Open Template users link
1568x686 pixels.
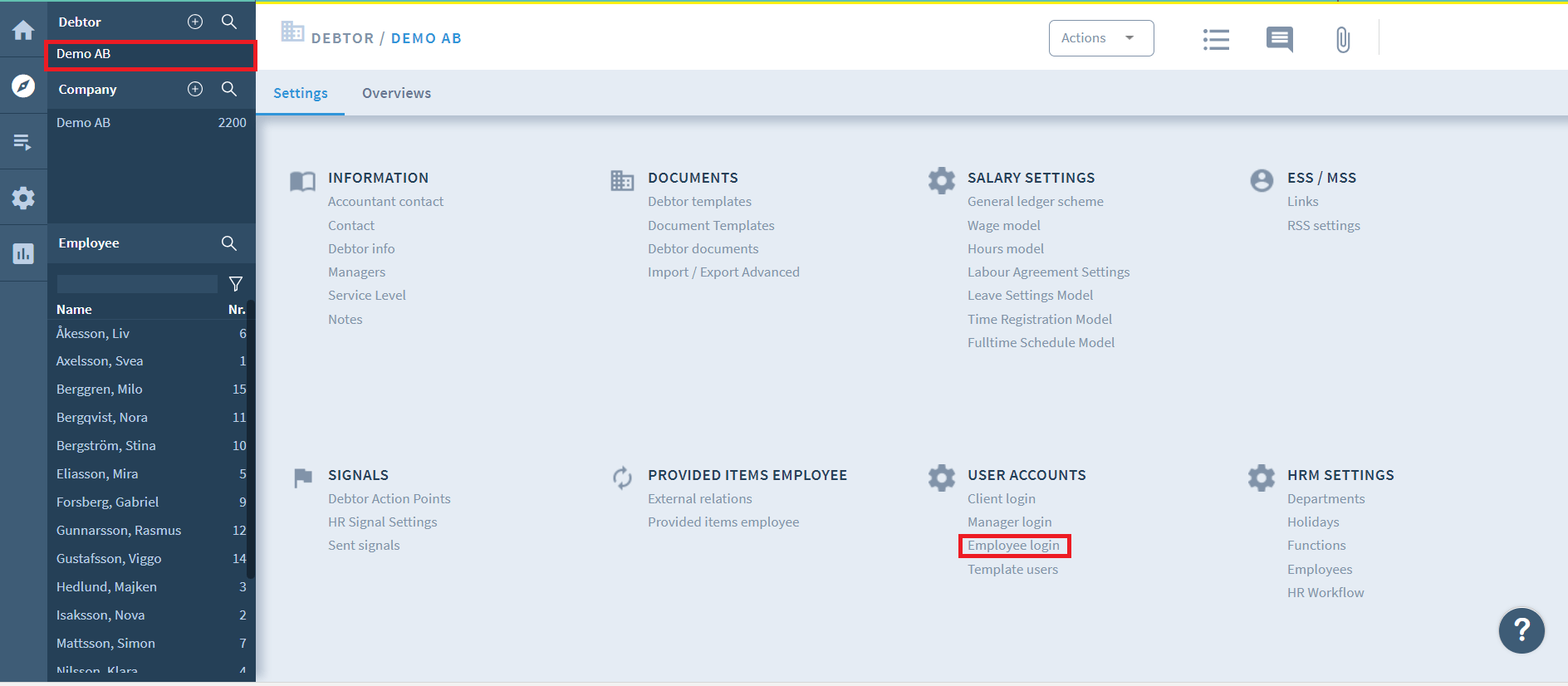[1012, 570]
